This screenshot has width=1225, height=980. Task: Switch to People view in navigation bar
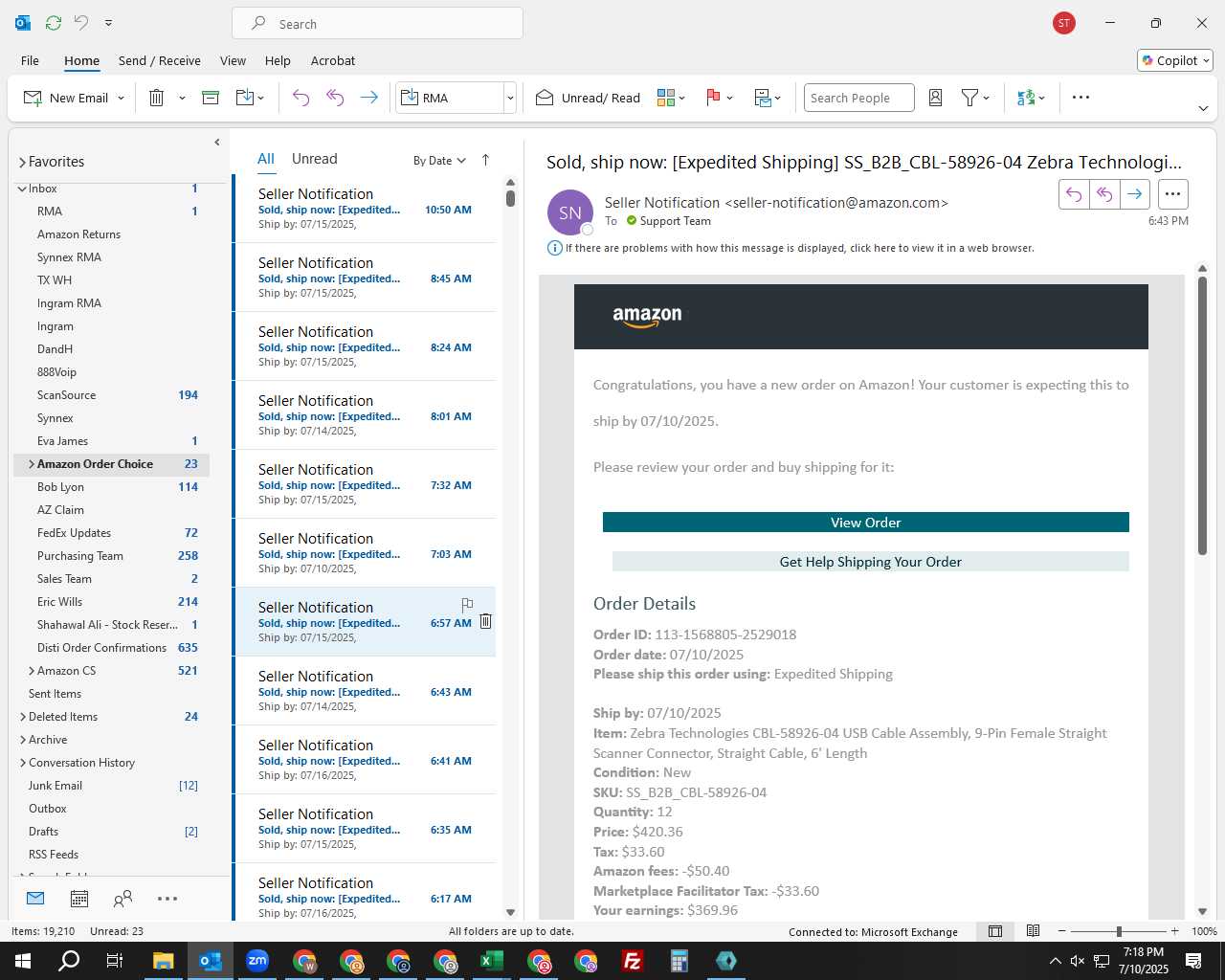[x=122, y=898]
